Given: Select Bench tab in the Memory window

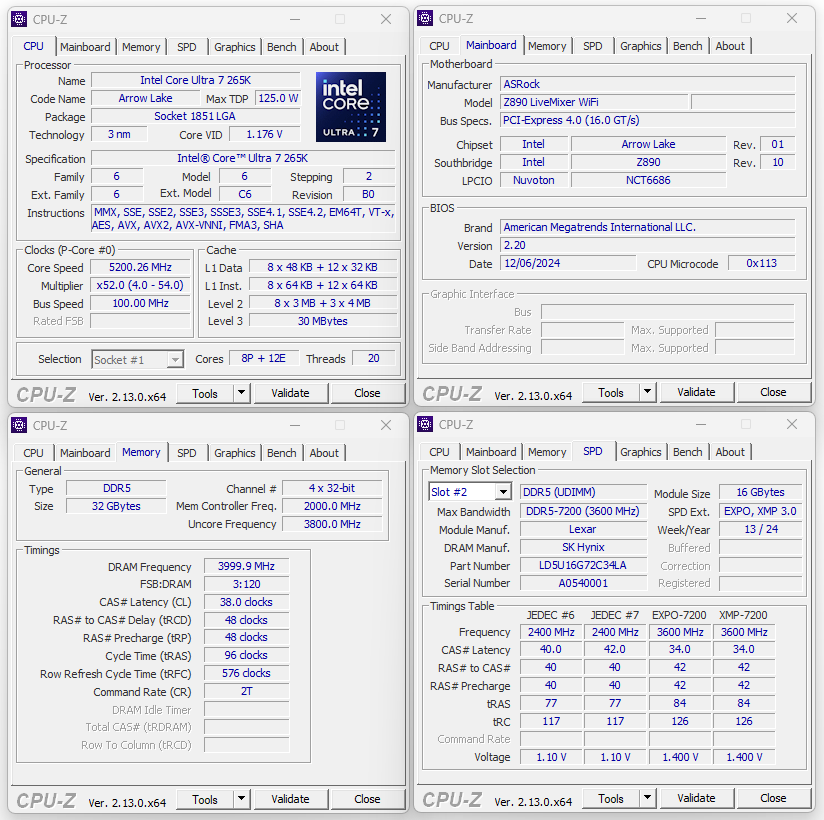Looking at the screenshot, I should point(282,453).
